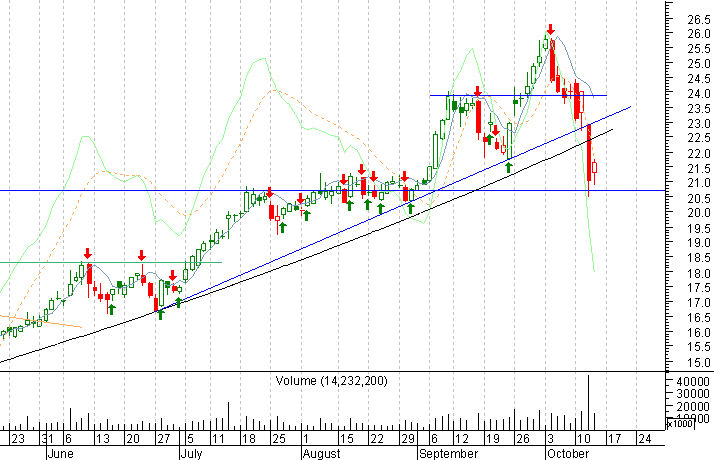
Task: Click date label "26" on the time axis
Action: (x=523, y=439)
